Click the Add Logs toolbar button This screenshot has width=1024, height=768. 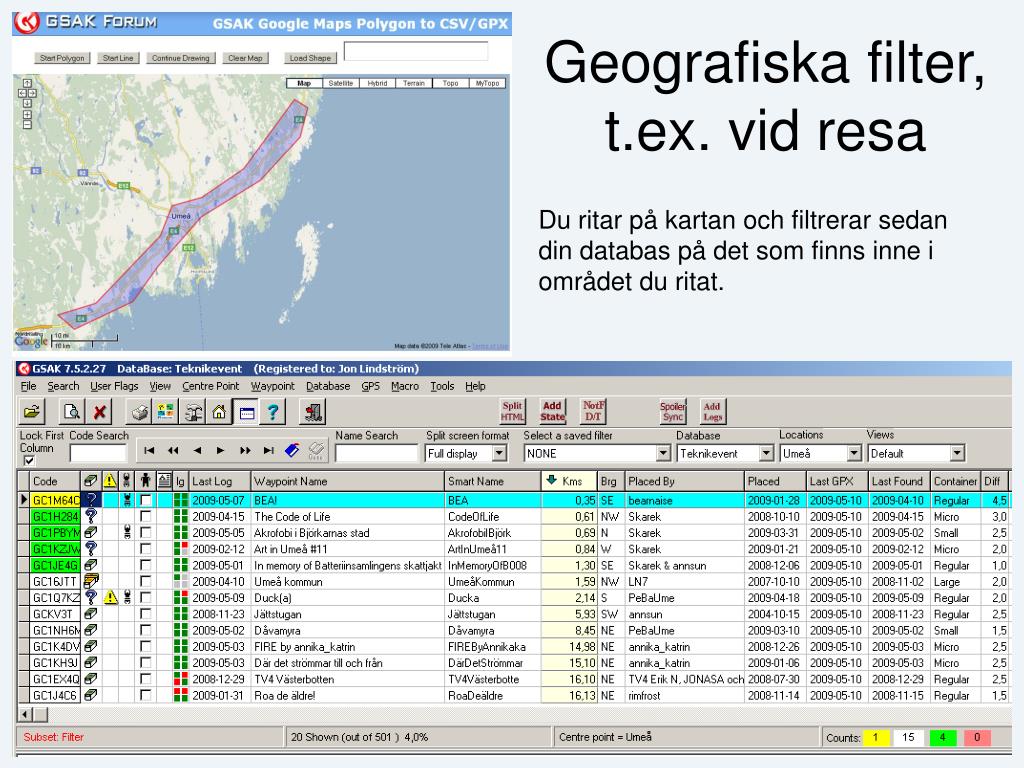[712, 411]
